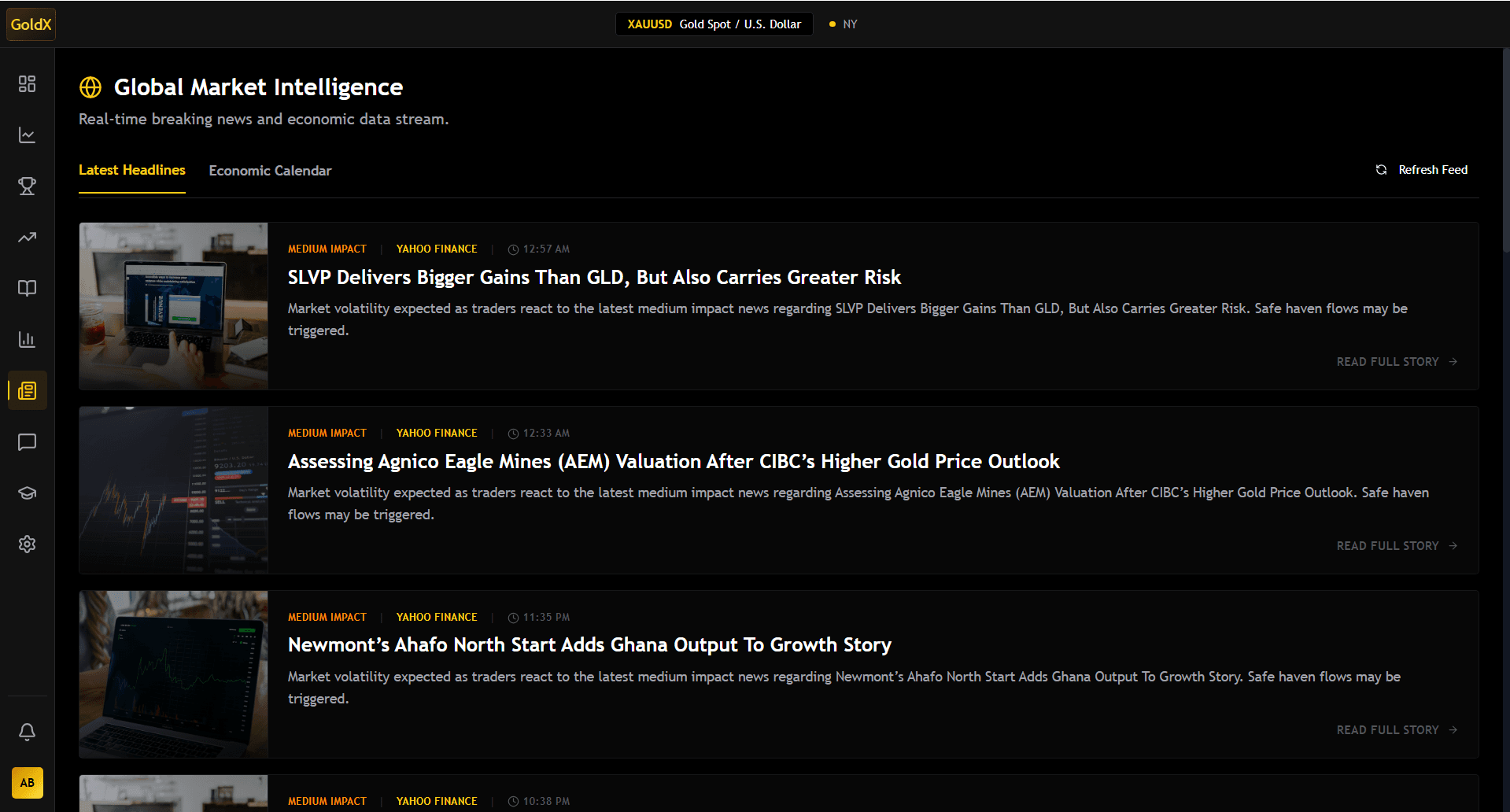
Task: Open the book journal icon
Action: coord(27,288)
